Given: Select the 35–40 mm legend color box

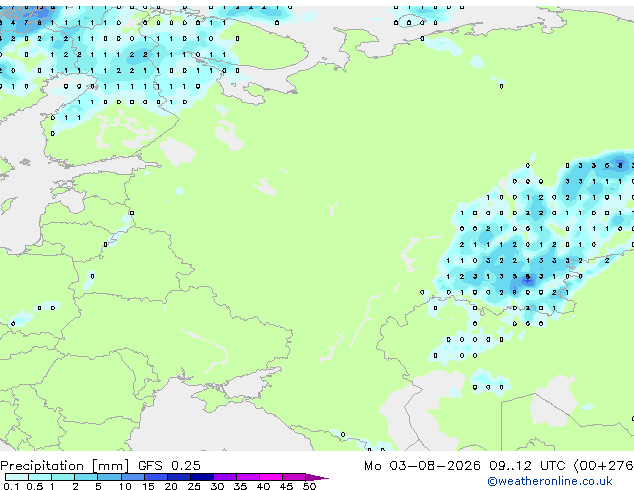Looking at the screenshot, I should (x=248, y=477).
